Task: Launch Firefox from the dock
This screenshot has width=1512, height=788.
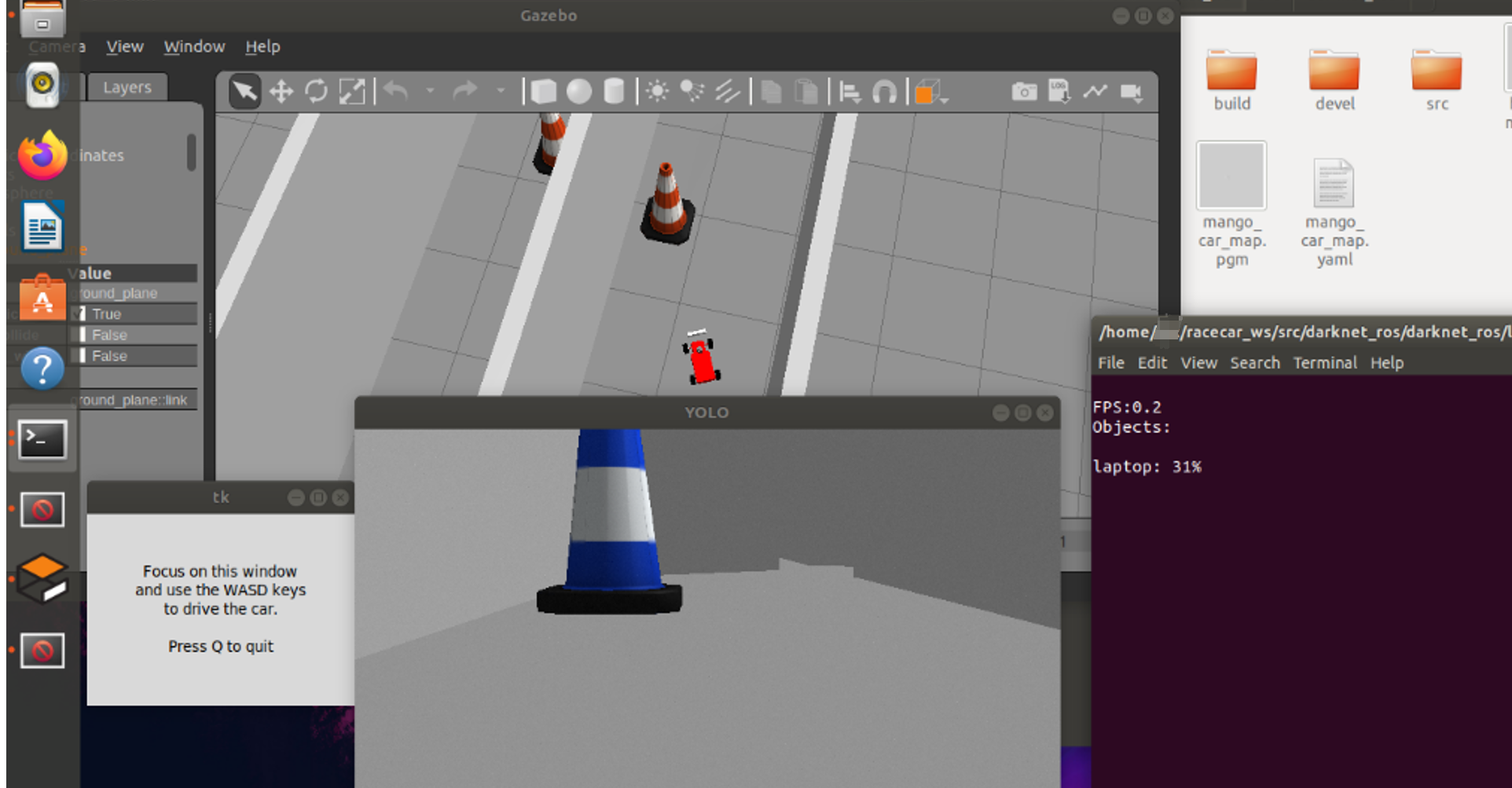Action: pyautogui.click(x=42, y=156)
